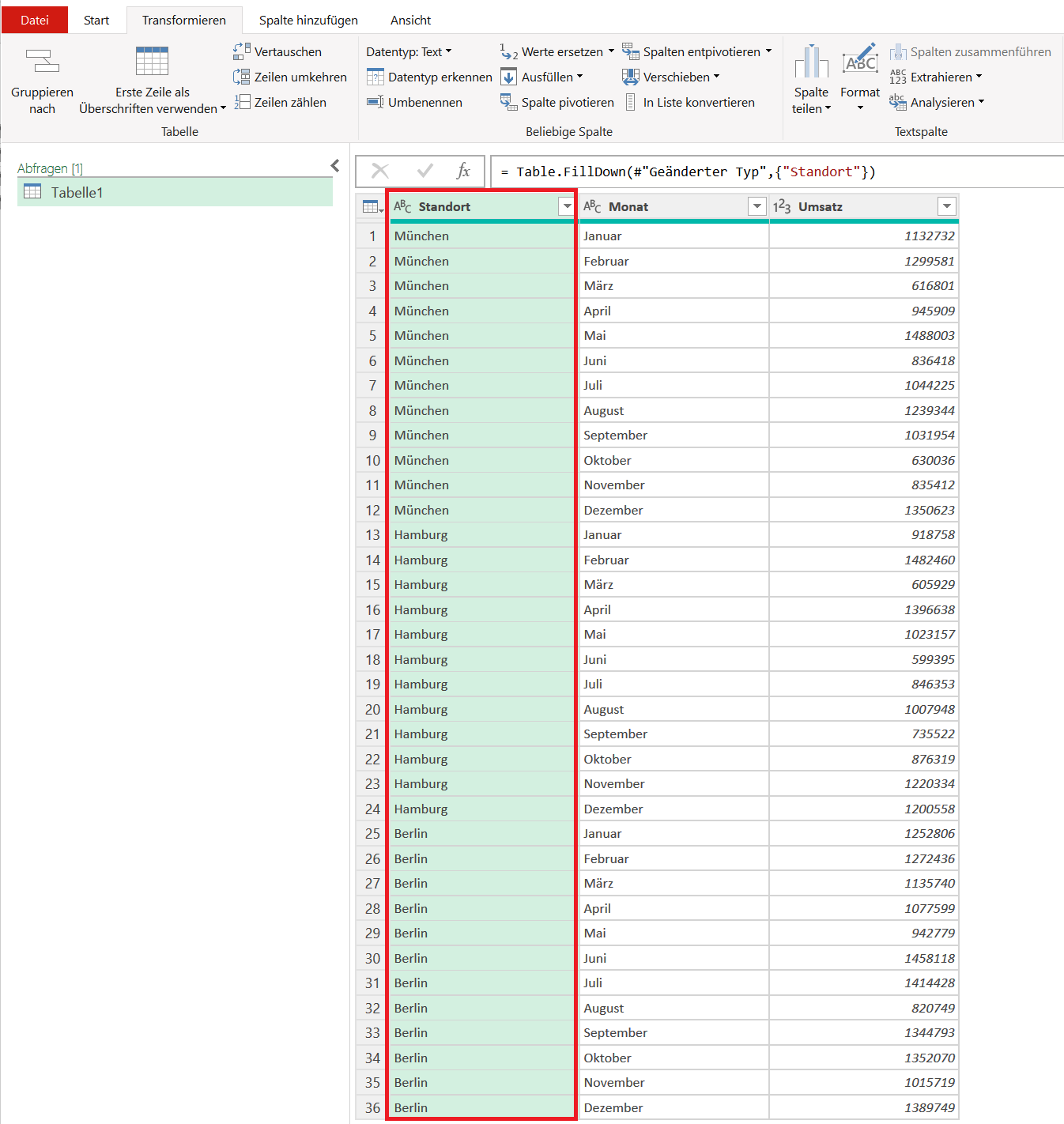Click ABC type icon of Standort column
Screen dimensions: 1064x1124
coord(402,206)
